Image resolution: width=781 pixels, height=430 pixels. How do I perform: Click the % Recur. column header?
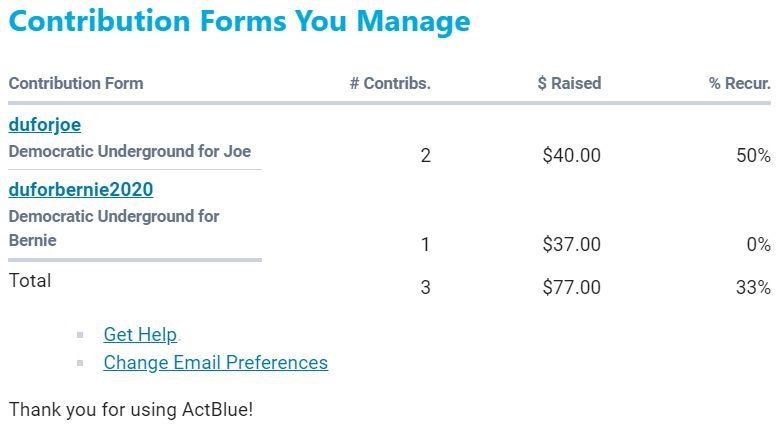(x=740, y=83)
